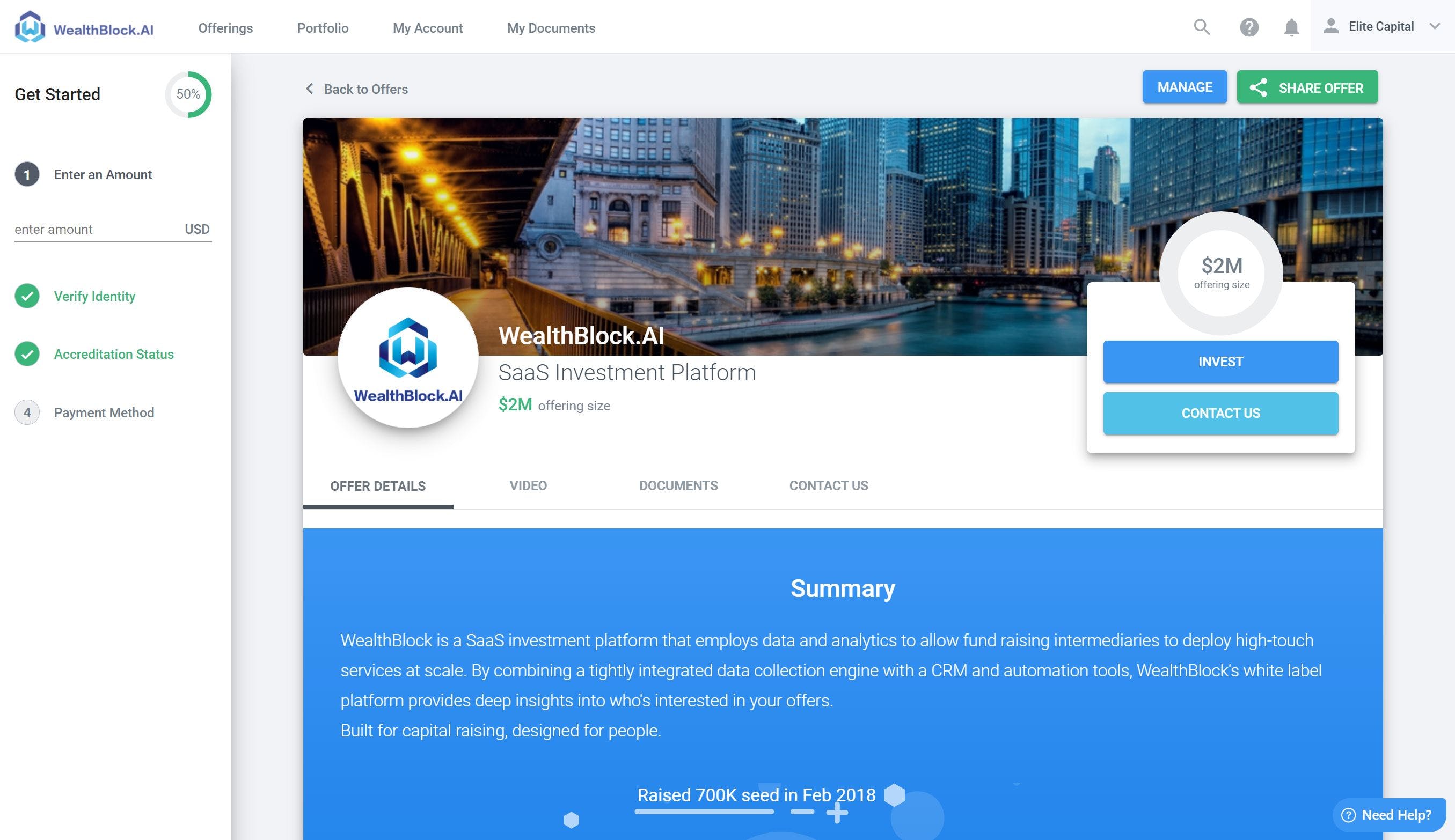Screen dimensions: 1455x840
Task: Select step 1 Enter an Amount circle
Action: (27, 175)
